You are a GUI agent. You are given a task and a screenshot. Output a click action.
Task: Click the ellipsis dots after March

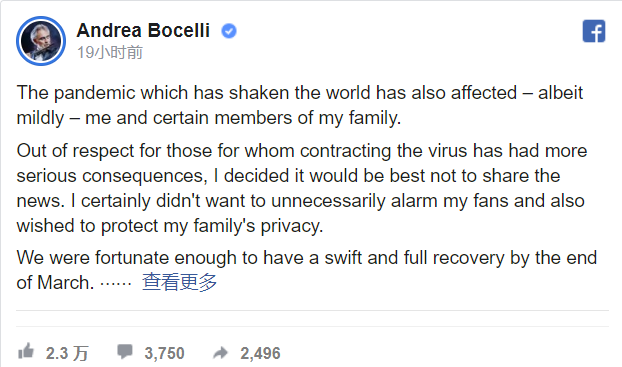[116, 283]
